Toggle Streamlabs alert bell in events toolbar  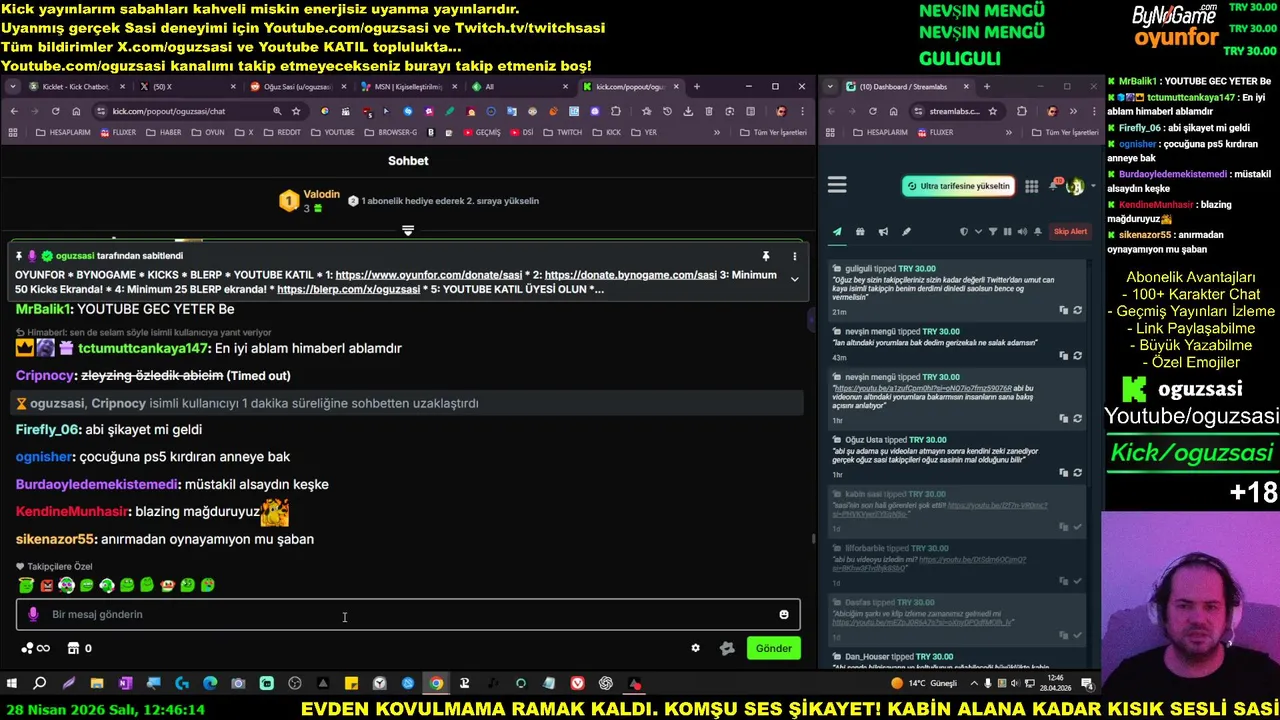[1038, 232]
